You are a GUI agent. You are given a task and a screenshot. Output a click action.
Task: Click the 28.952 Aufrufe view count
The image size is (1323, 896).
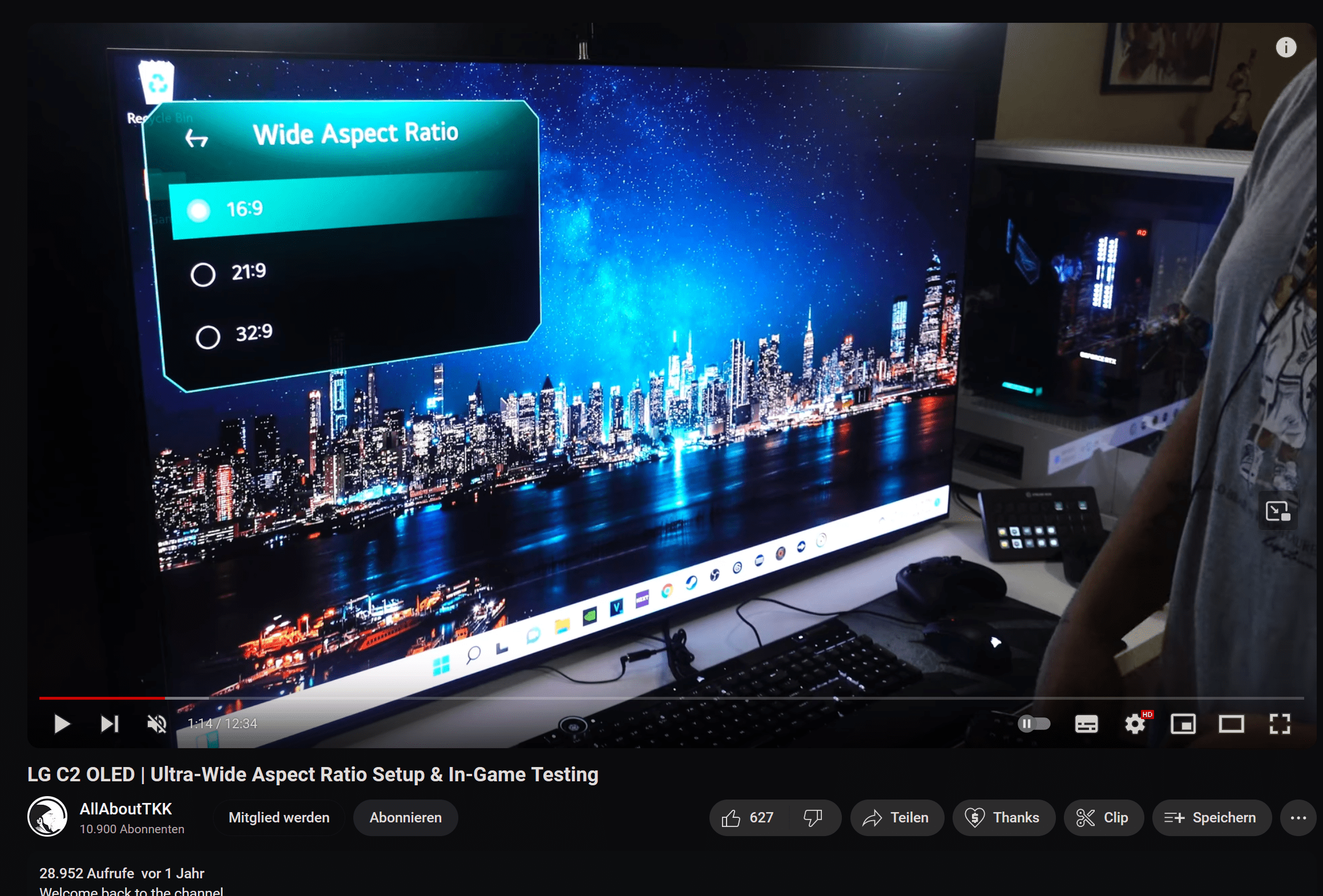point(87,873)
